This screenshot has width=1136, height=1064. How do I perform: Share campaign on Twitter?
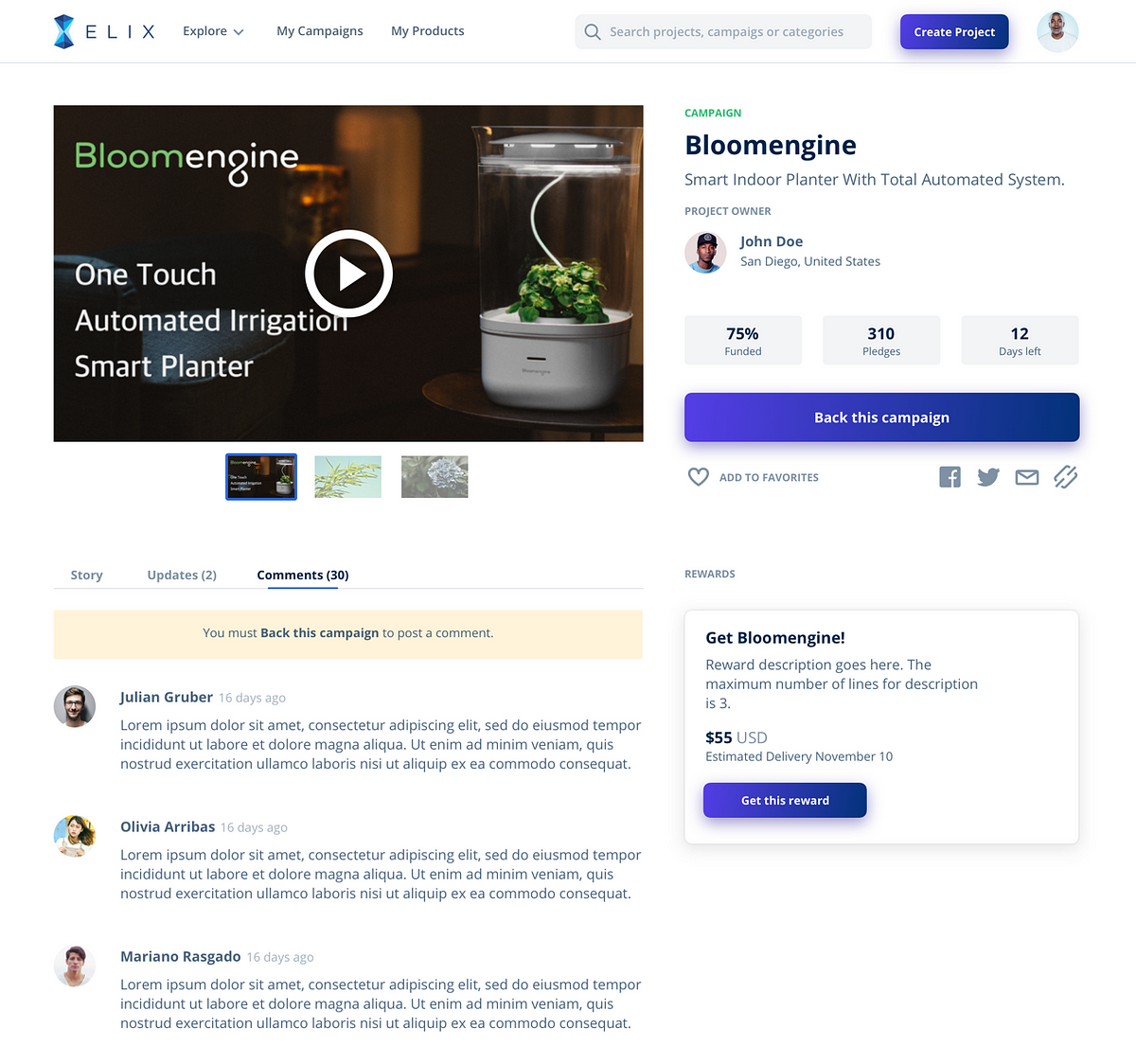coord(988,477)
